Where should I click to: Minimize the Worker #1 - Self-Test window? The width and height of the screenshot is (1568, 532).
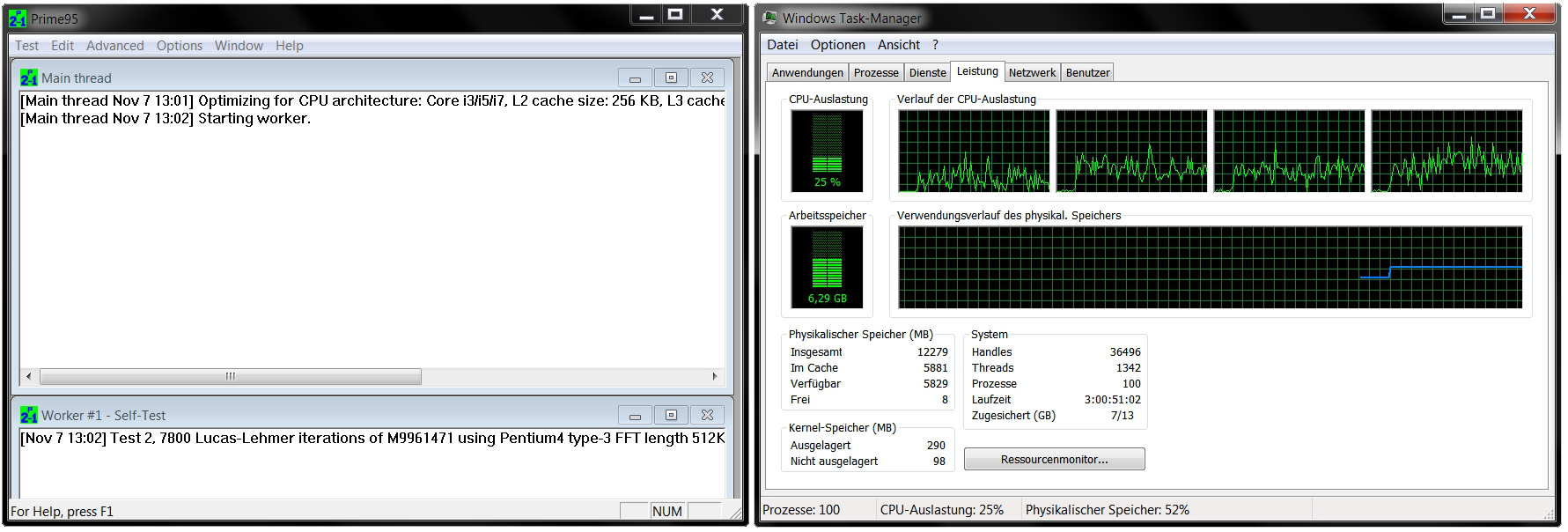635,415
